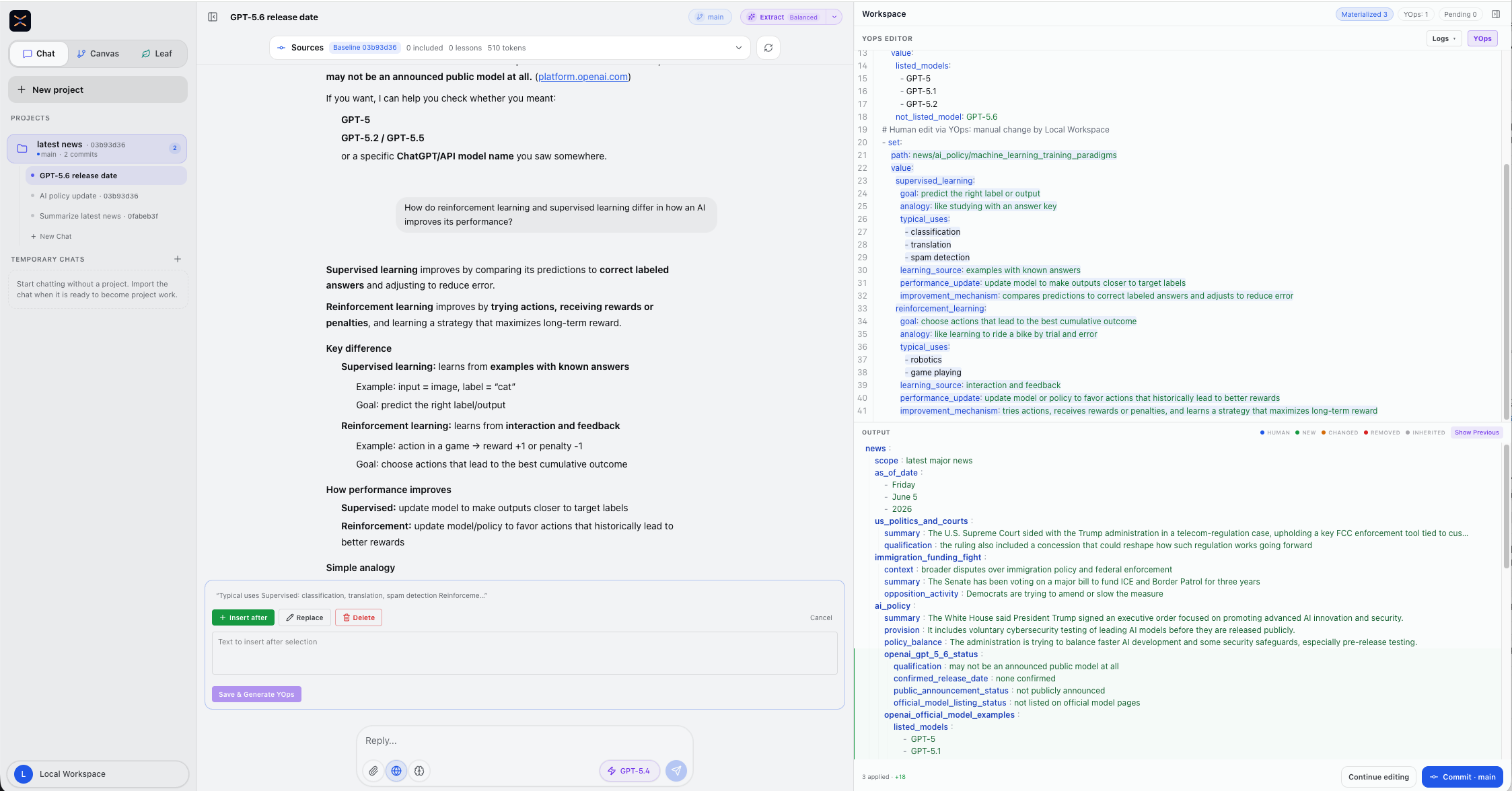Screen dimensions: 1512x791
Task: Add a temporary chat with plus icon
Action: 178,259
